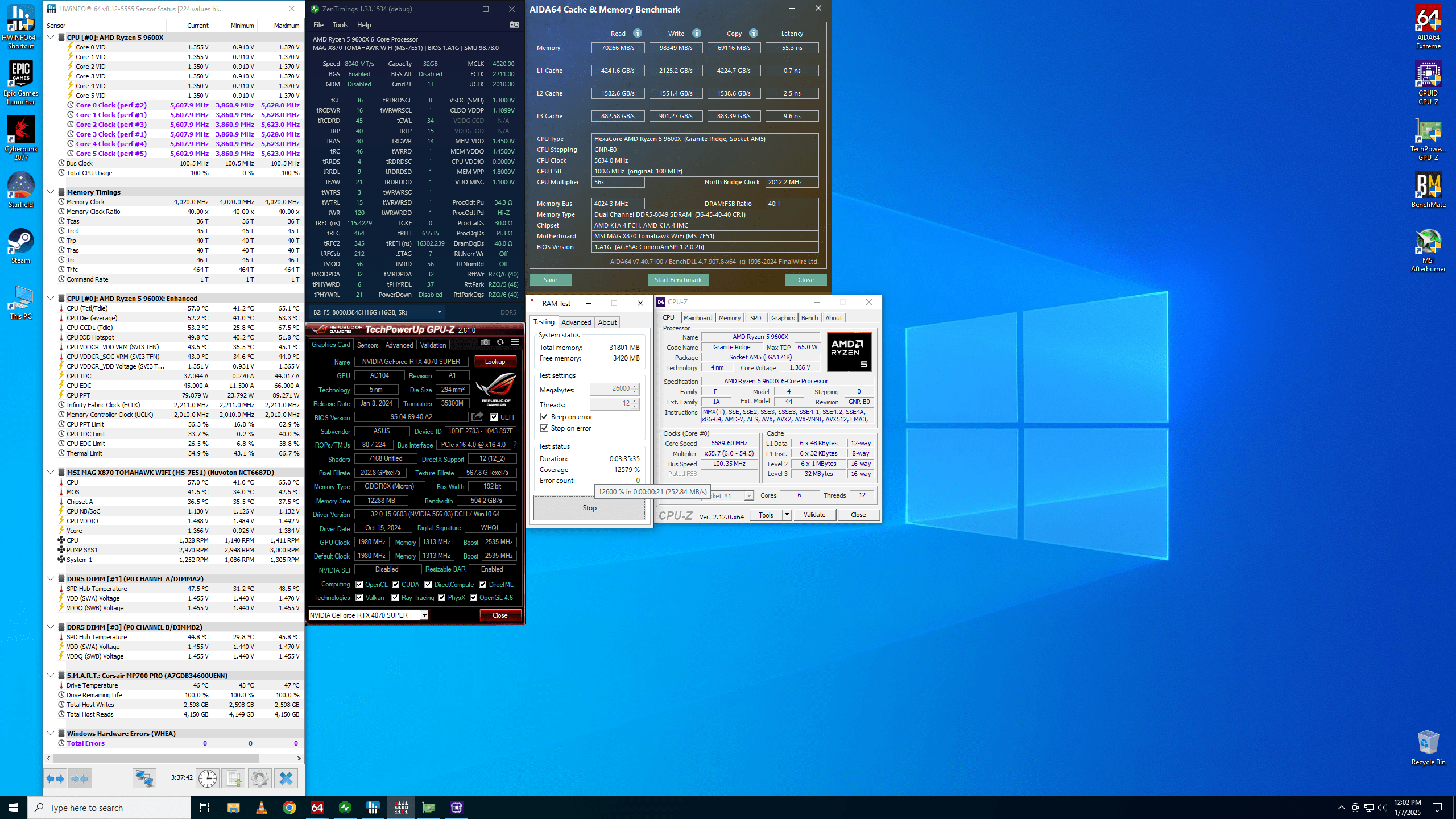
Task: Click GPU-Z refresh icon
Action: pos(500,342)
